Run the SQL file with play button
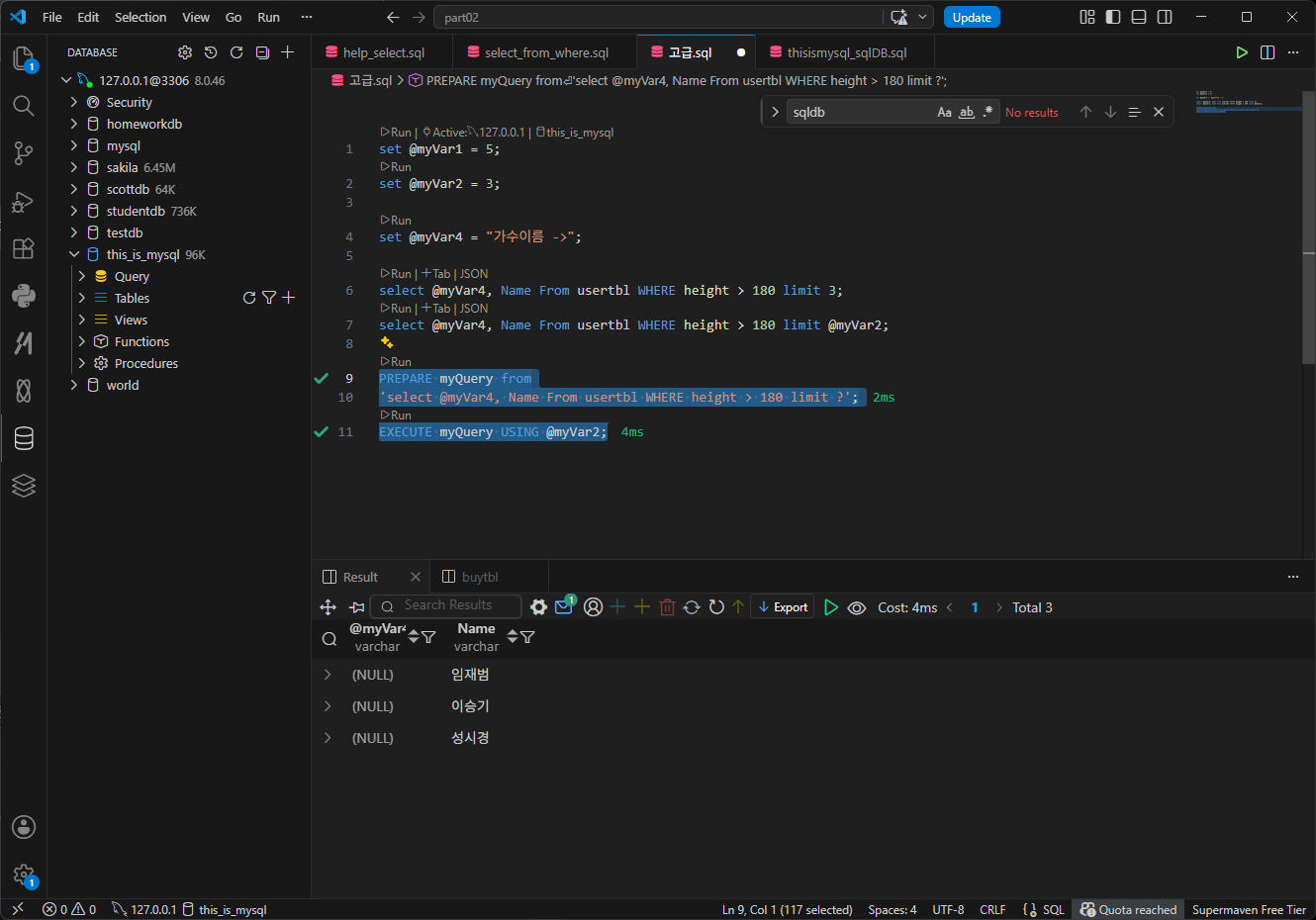1316x920 pixels. pyautogui.click(x=1242, y=52)
